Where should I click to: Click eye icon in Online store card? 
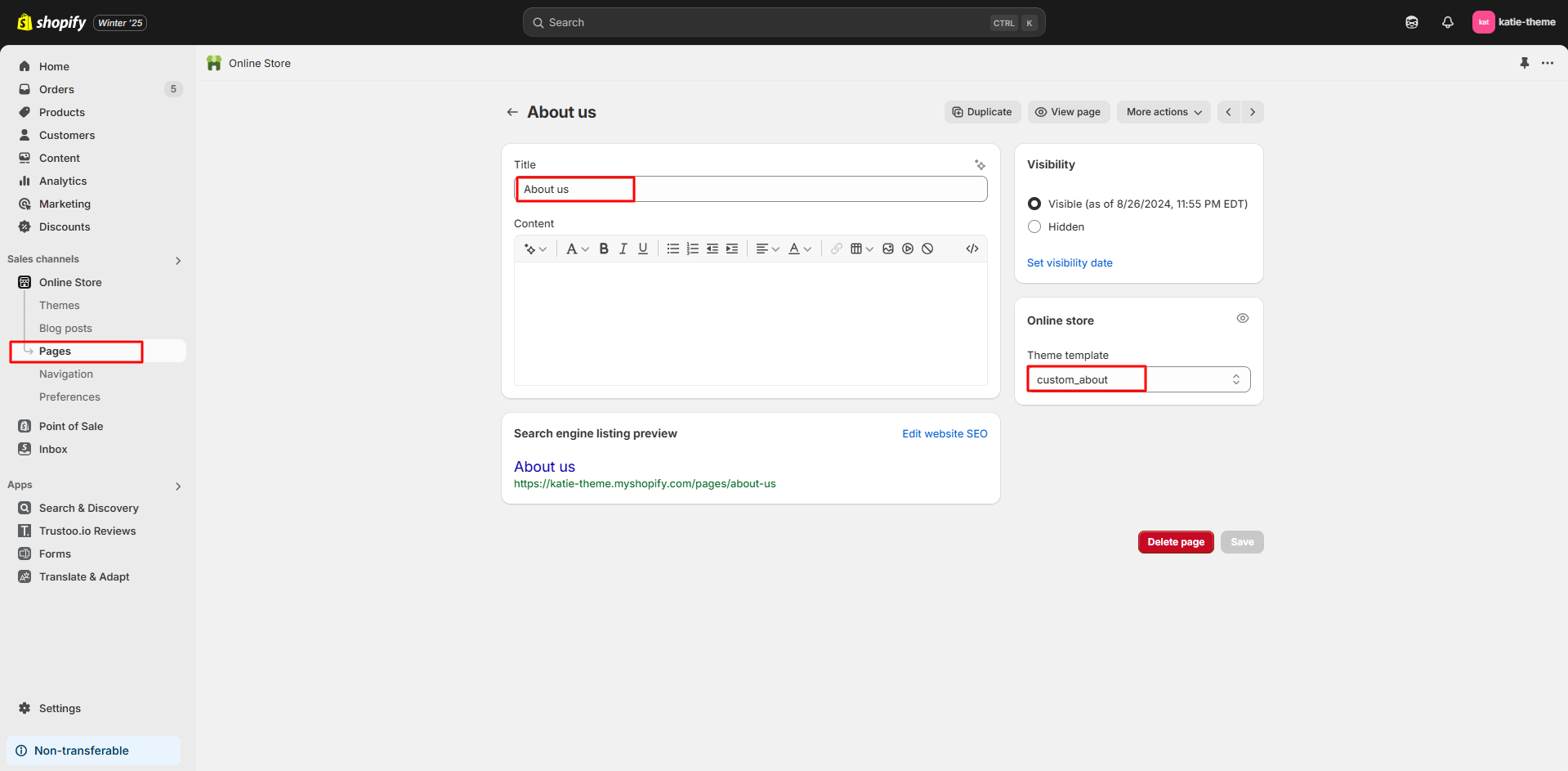tap(1243, 318)
